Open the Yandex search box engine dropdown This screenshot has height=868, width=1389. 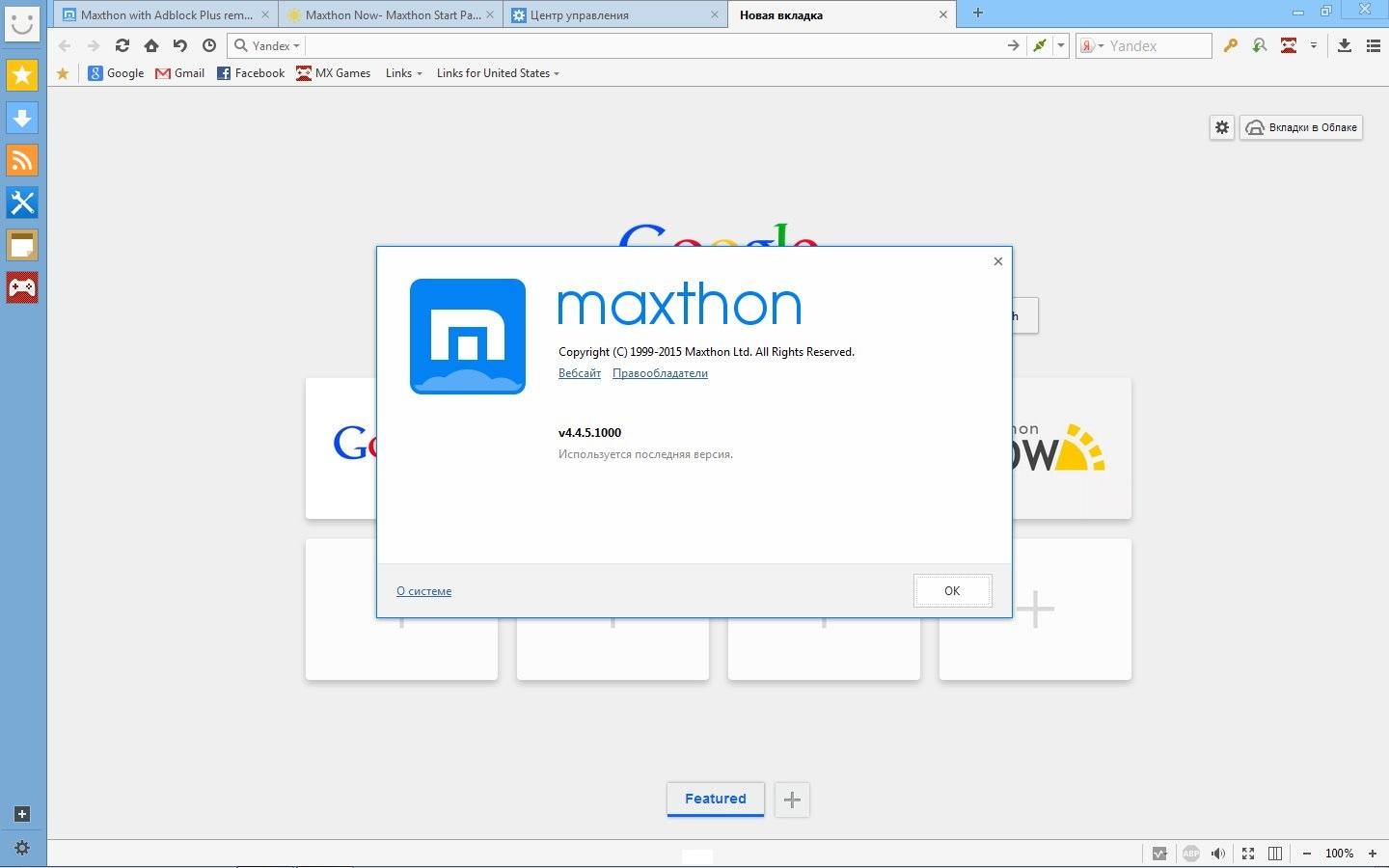click(1092, 45)
